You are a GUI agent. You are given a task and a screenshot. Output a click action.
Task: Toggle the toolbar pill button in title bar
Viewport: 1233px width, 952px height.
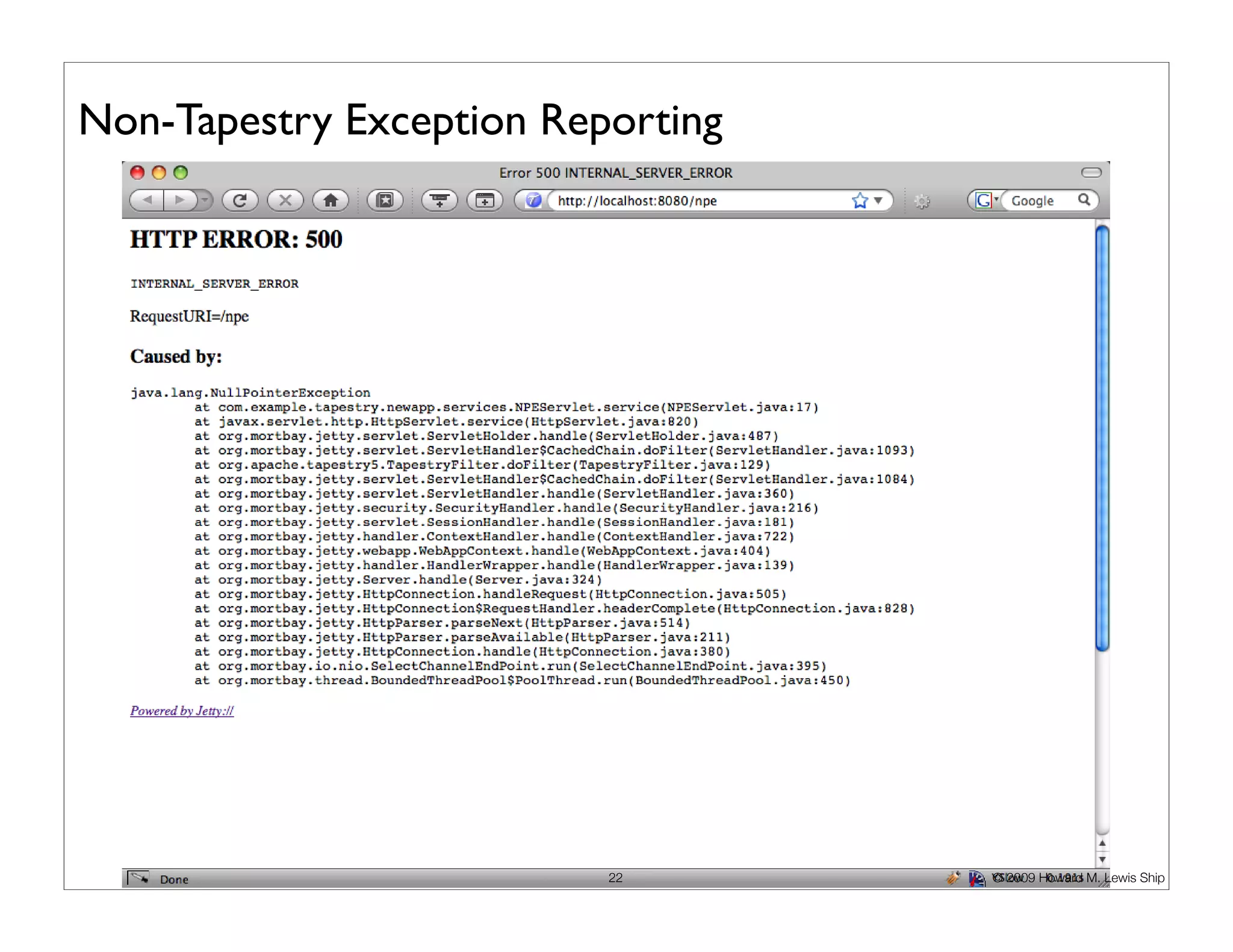(x=1092, y=173)
